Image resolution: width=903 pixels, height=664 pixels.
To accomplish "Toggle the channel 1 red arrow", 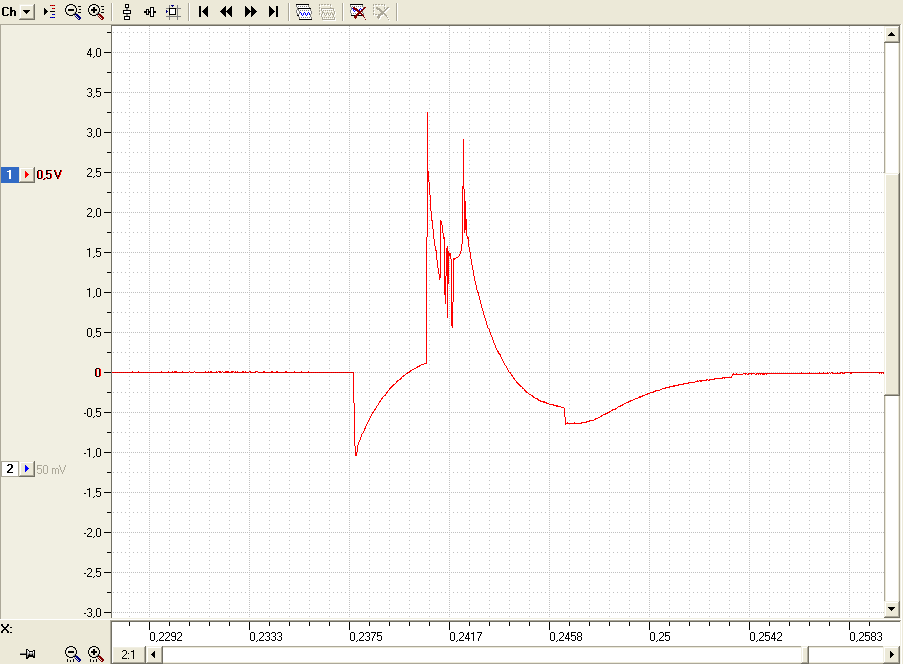I will [x=27, y=174].
